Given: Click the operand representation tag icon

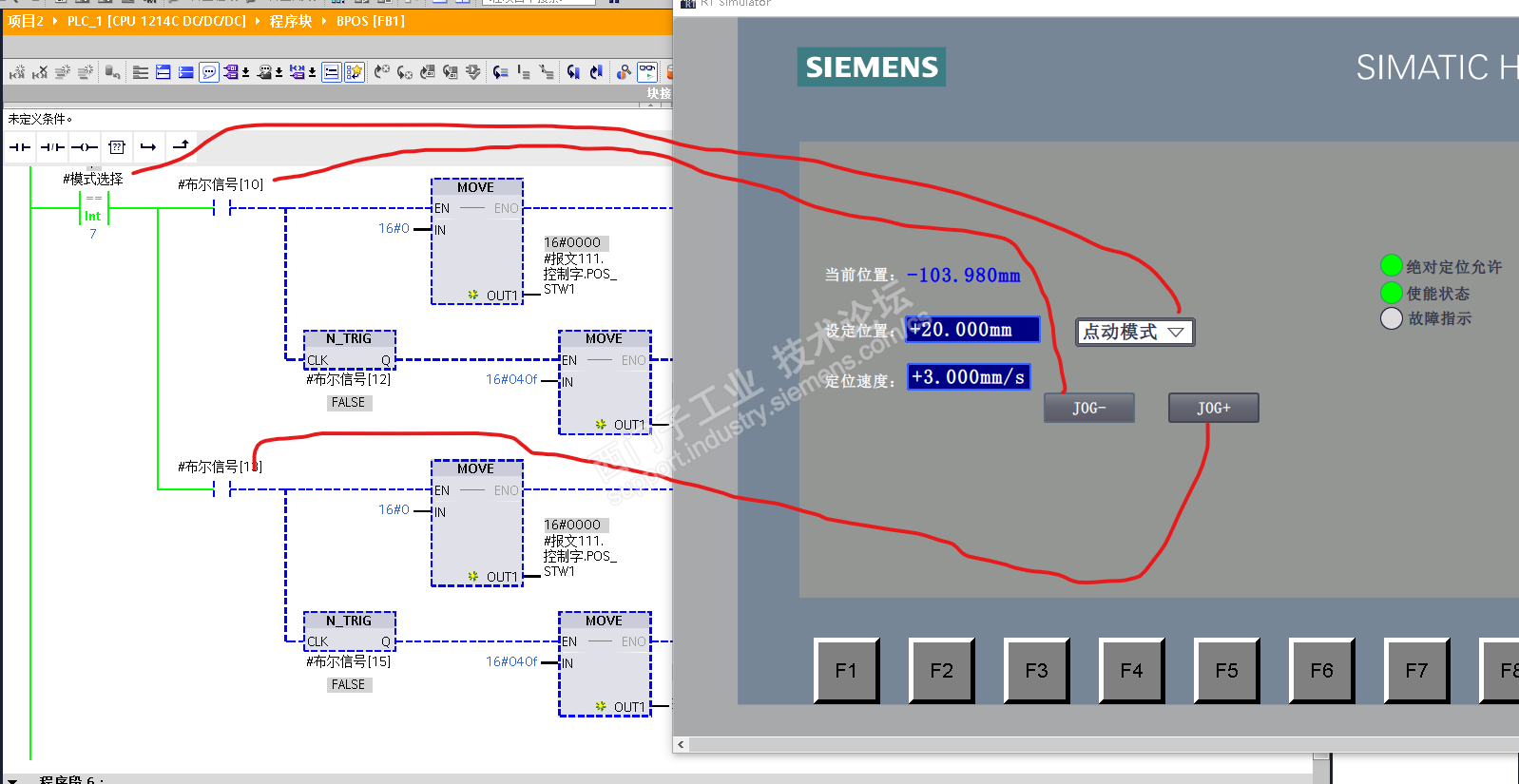Looking at the screenshot, I should click(298, 72).
